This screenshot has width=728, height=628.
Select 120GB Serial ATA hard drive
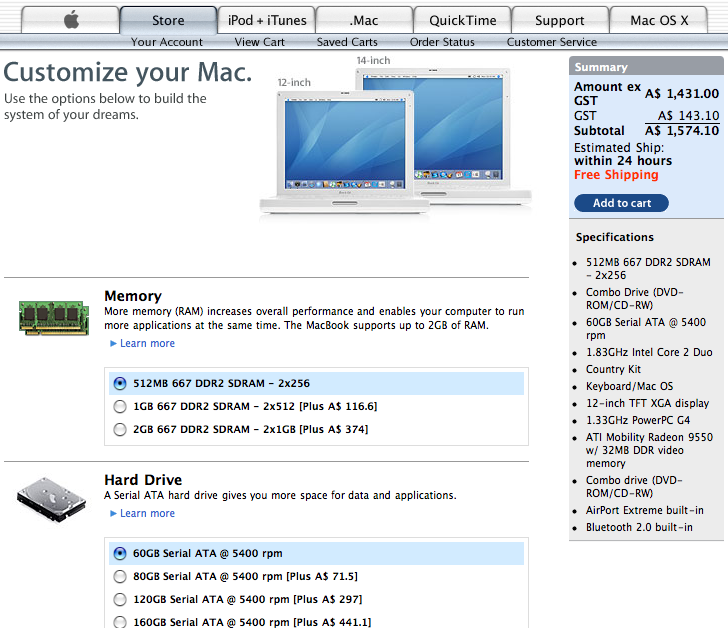tap(316, 599)
